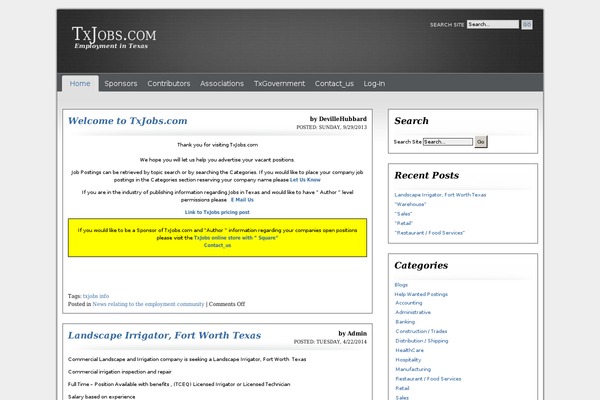Open "Restaurant / Food Services" recent post

(x=430, y=233)
